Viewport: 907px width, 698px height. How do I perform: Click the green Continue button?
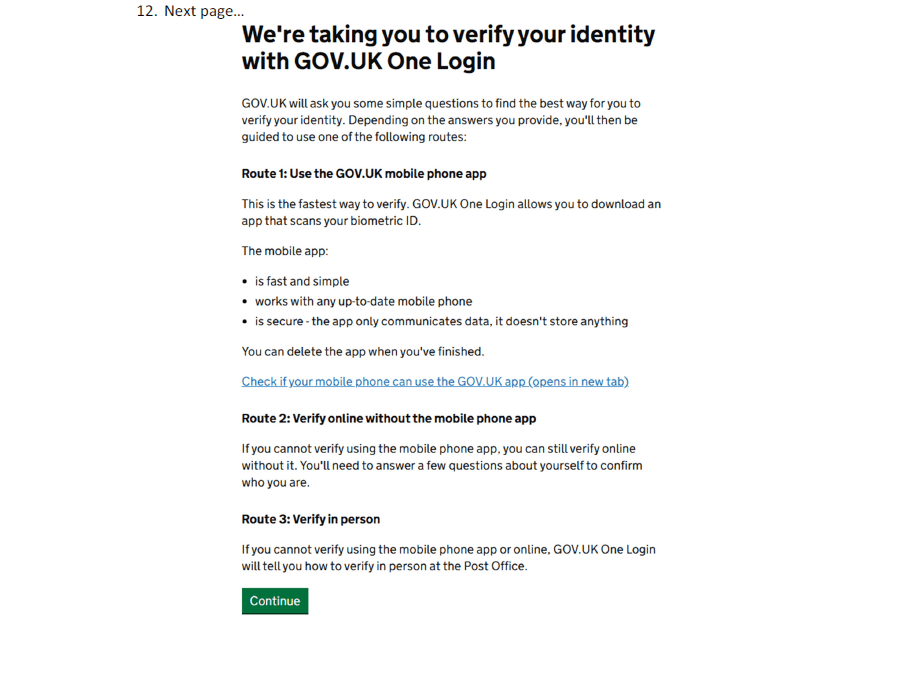[275, 601]
